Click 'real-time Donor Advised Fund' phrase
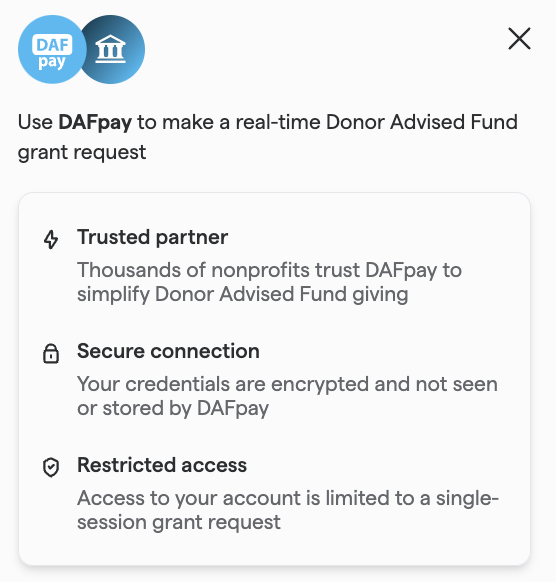This screenshot has width=556, height=582. pos(376,122)
